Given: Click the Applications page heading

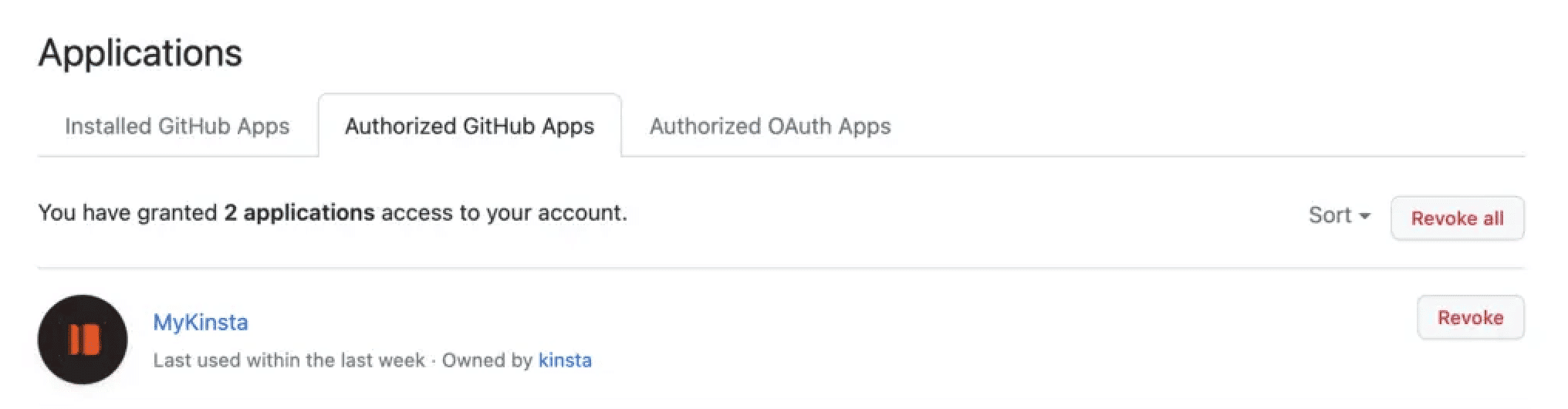Looking at the screenshot, I should coord(140,53).
